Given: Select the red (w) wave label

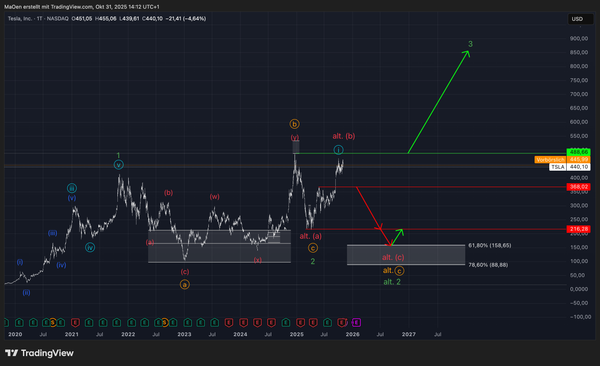Looking at the screenshot, I should pyautogui.click(x=214, y=197).
